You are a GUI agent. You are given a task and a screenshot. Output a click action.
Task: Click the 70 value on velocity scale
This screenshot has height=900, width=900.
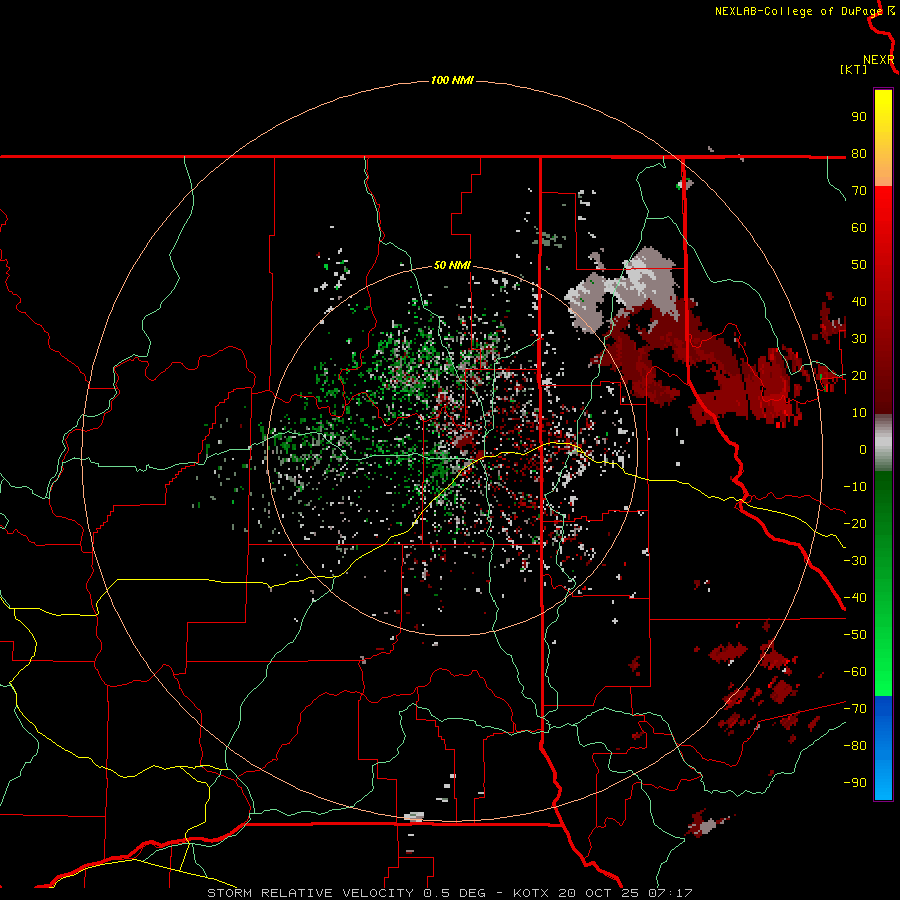pos(859,191)
